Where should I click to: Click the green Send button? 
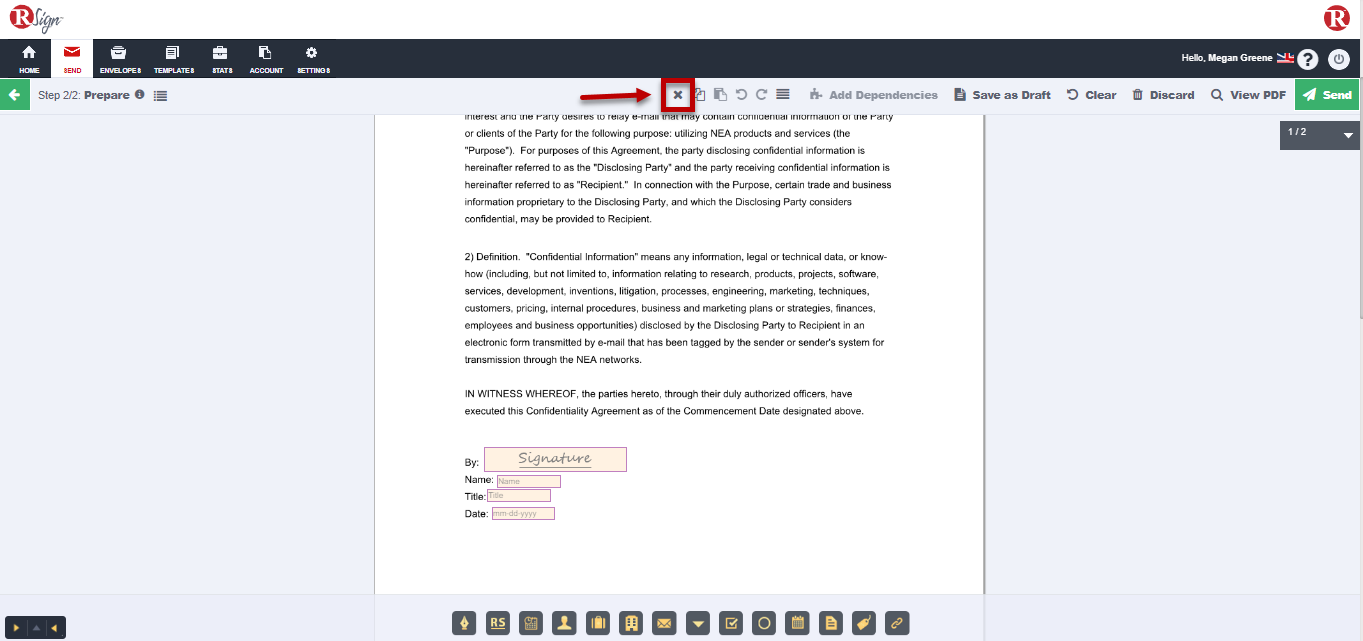(x=1328, y=95)
